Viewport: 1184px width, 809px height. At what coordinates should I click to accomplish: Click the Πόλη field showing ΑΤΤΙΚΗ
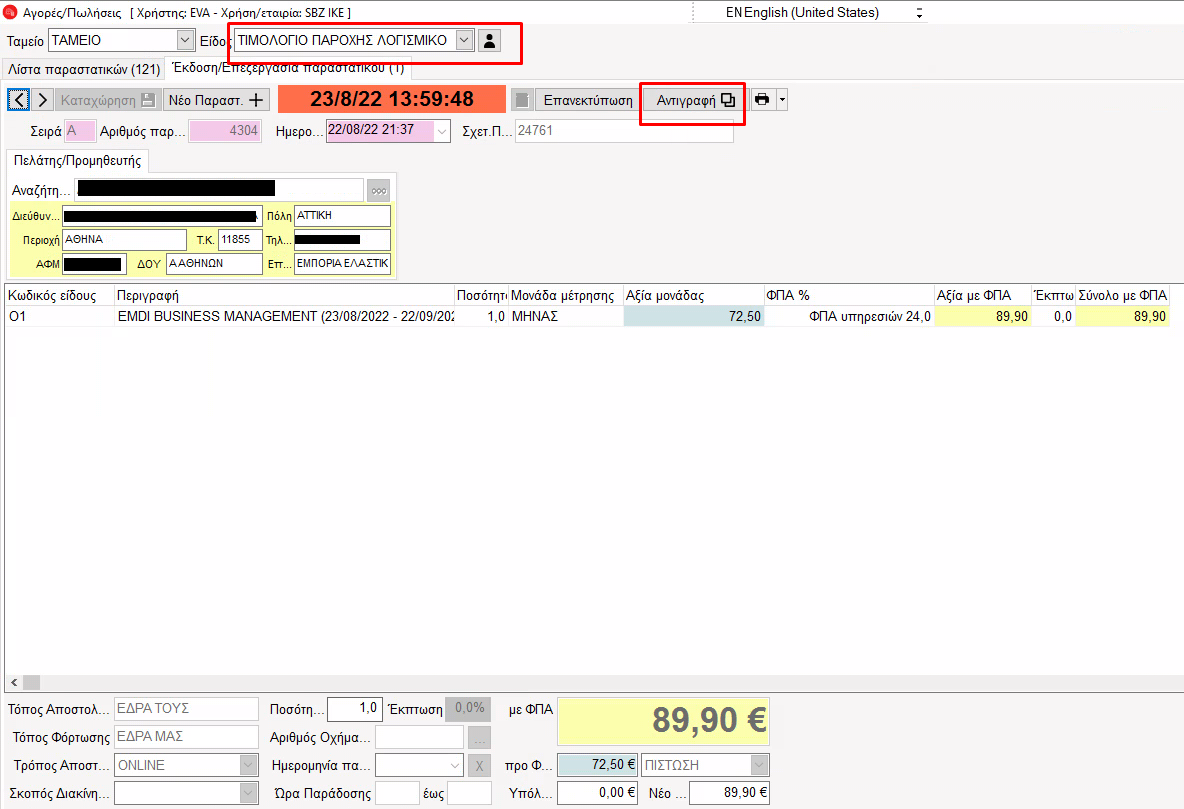[342, 215]
